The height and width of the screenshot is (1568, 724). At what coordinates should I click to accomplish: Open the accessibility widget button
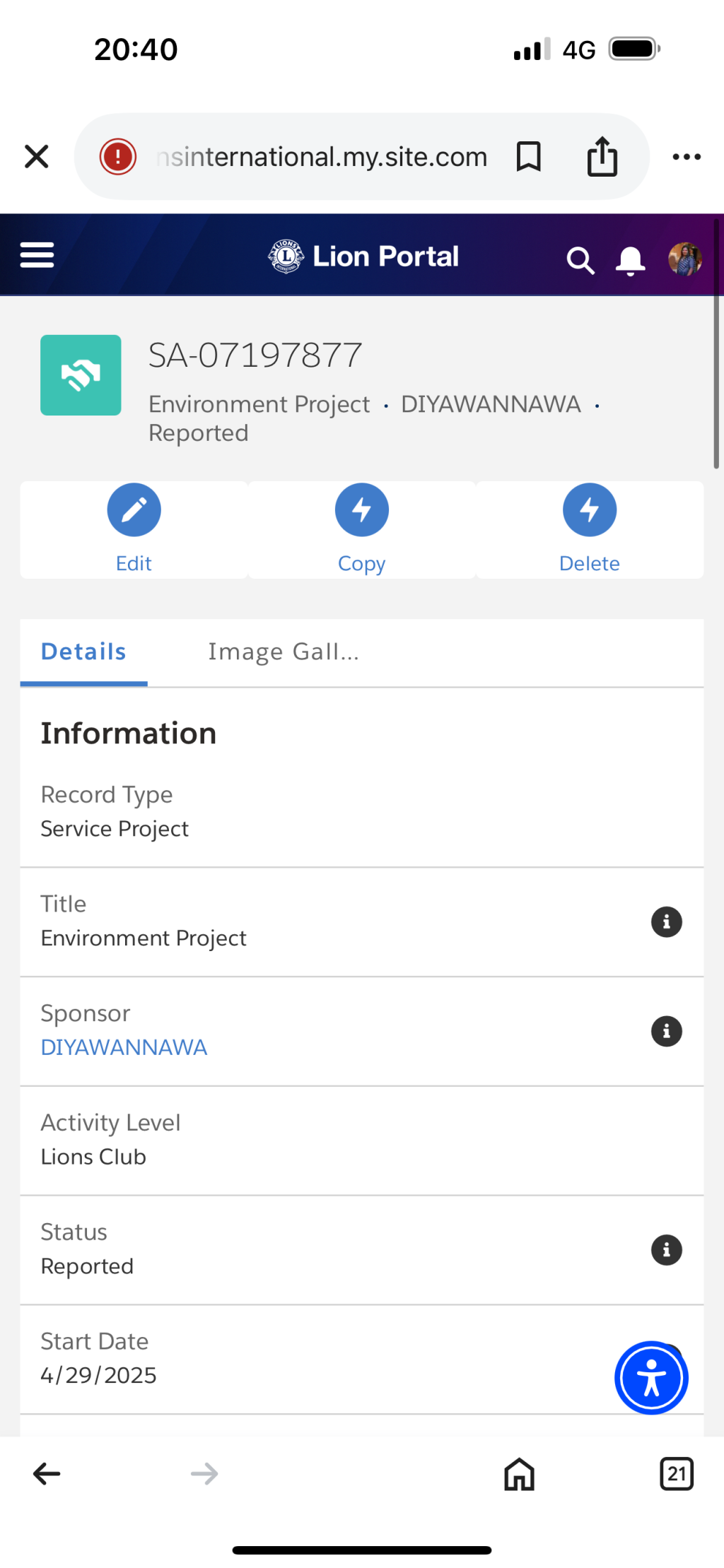(x=651, y=1378)
